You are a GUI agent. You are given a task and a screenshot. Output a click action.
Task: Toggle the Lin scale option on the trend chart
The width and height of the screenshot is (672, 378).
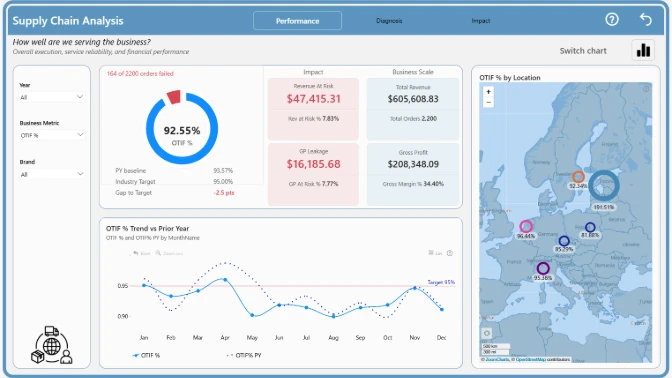tap(435, 253)
